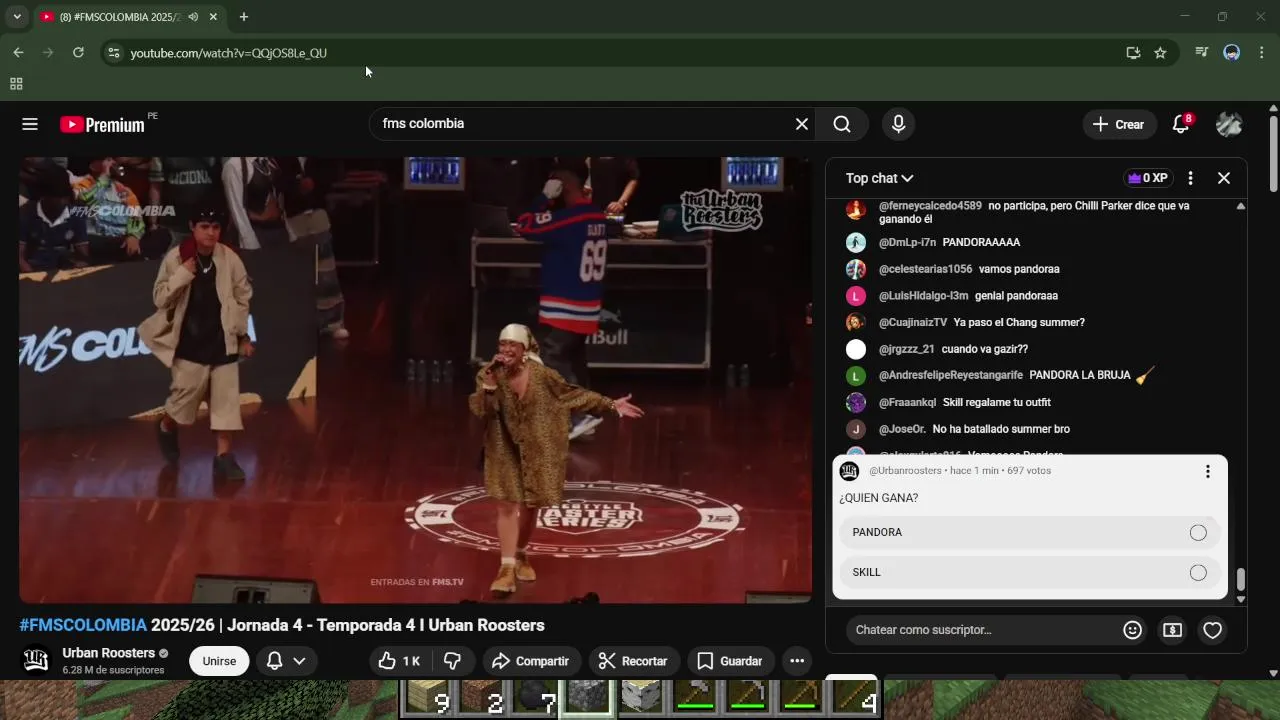This screenshot has height=720, width=1280.
Task: View site information icon in address bar
Action: (x=113, y=53)
